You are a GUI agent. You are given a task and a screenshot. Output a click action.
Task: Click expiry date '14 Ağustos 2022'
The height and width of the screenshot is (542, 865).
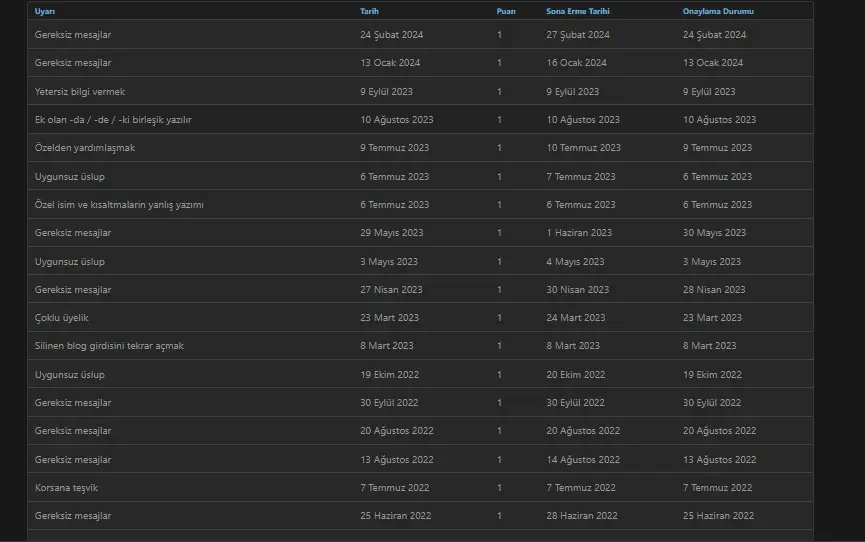pos(583,460)
